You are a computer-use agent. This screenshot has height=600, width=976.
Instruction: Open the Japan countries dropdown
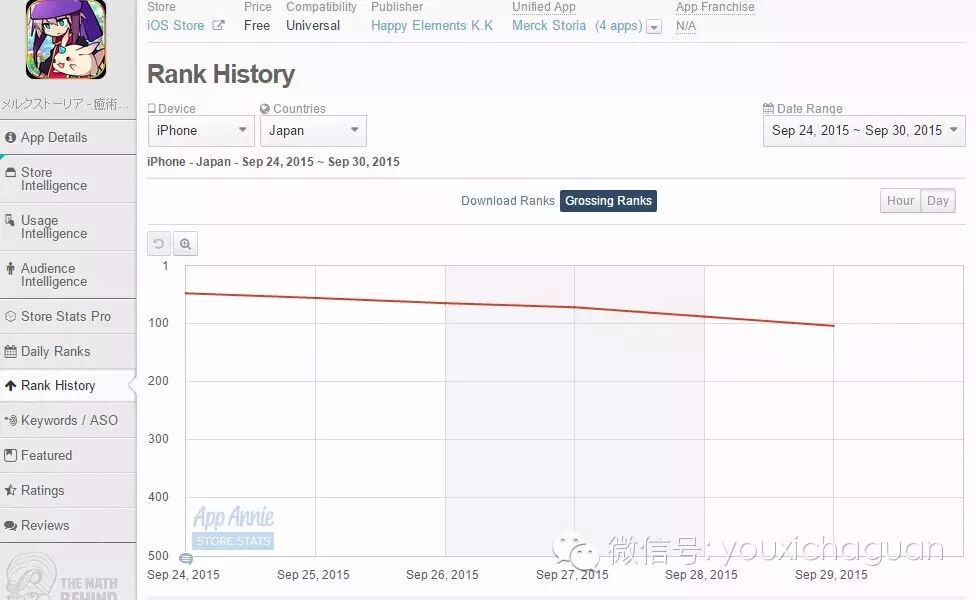313,130
